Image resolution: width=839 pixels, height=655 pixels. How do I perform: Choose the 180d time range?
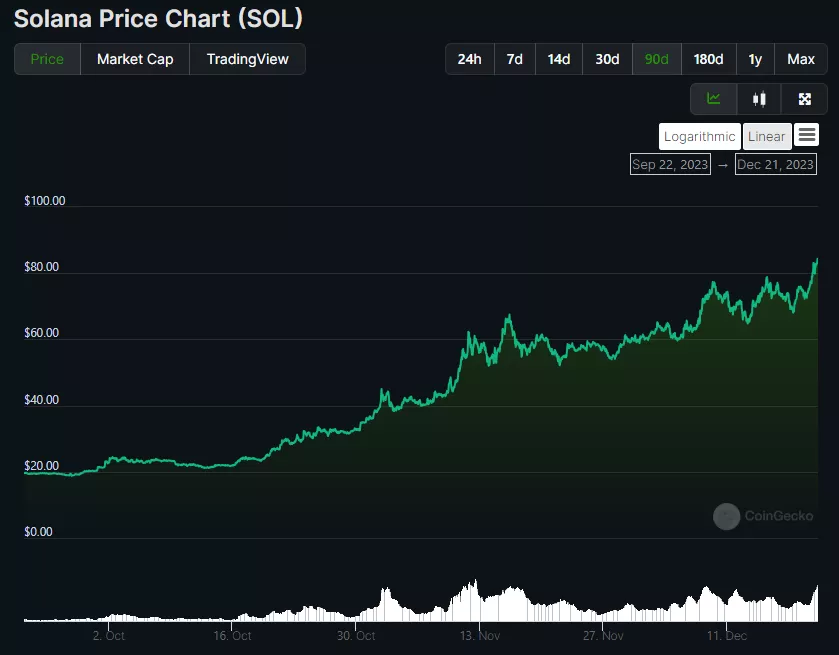tap(708, 59)
